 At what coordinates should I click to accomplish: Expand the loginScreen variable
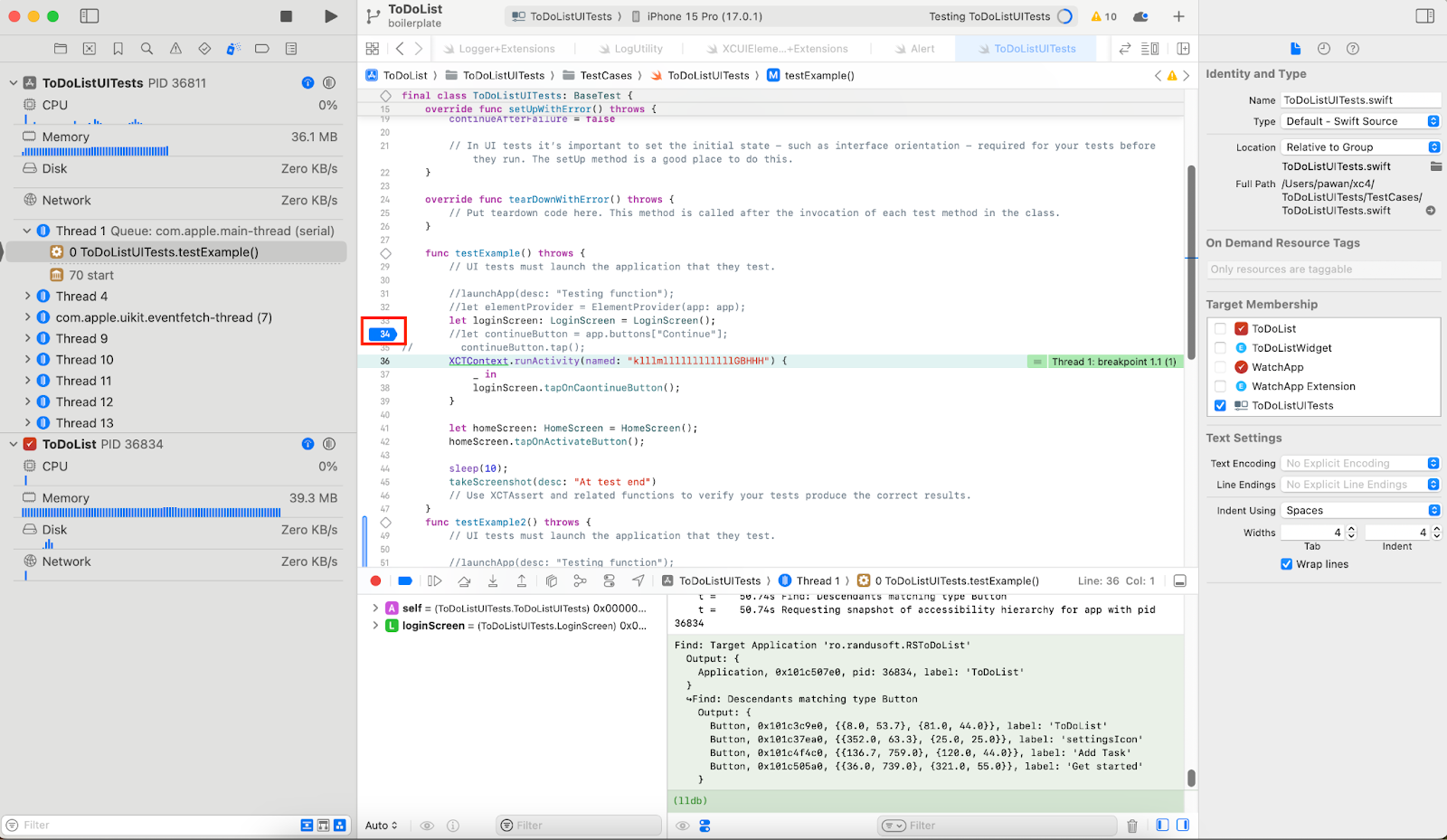coord(375,626)
